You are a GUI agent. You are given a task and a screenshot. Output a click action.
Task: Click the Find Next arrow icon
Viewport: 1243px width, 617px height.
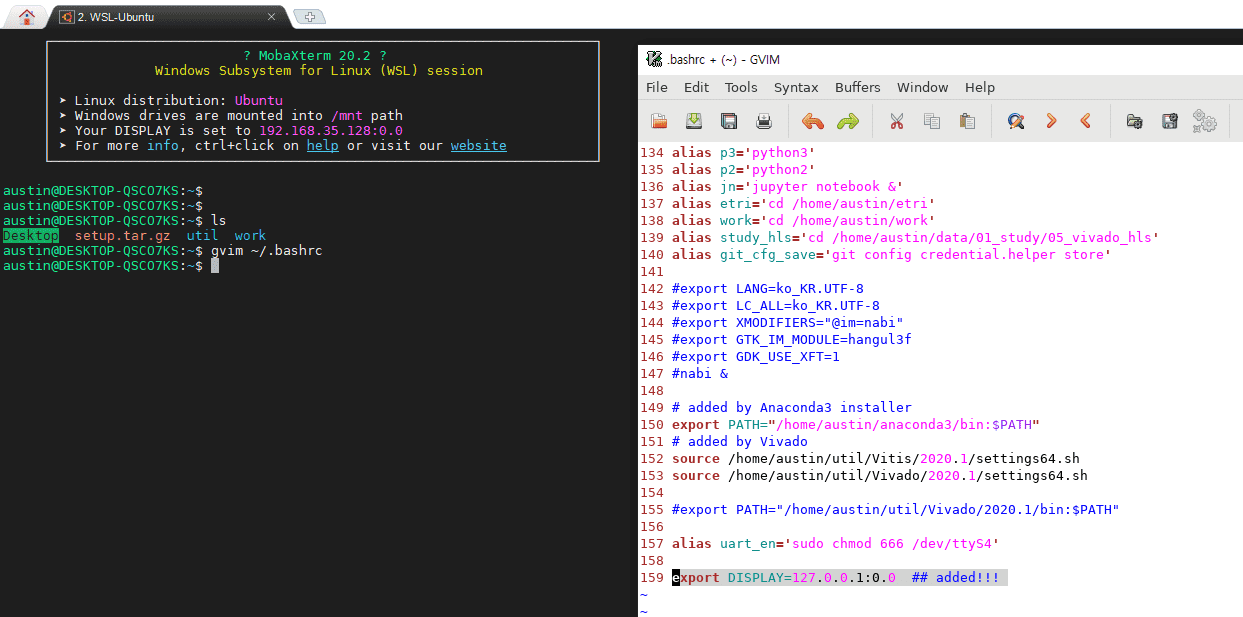pos(1051,121)
